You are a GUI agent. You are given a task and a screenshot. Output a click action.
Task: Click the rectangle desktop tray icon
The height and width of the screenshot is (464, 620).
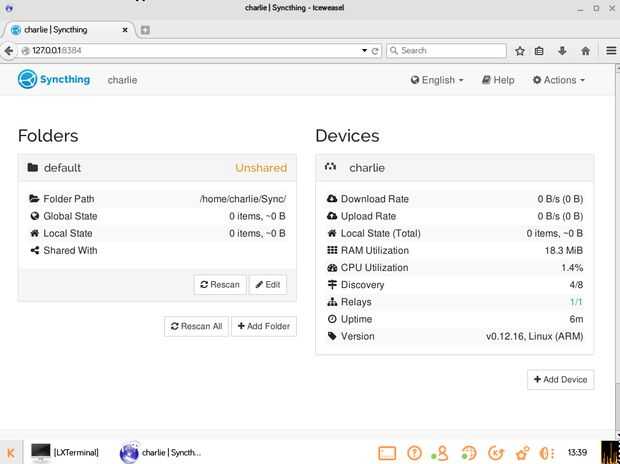point(387,453)
